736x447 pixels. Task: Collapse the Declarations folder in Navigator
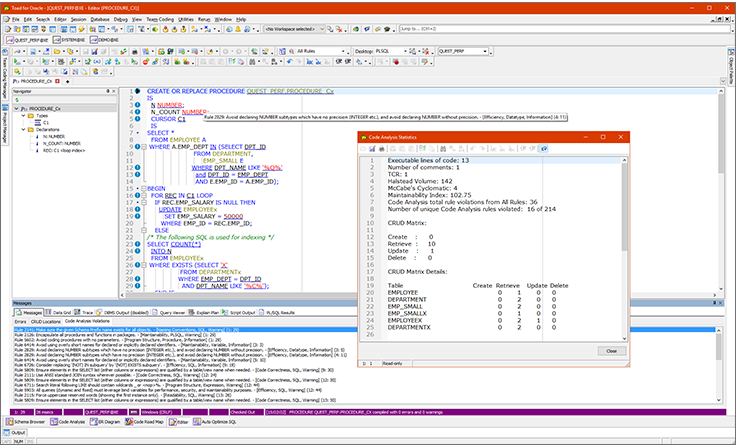coord(23,130)
